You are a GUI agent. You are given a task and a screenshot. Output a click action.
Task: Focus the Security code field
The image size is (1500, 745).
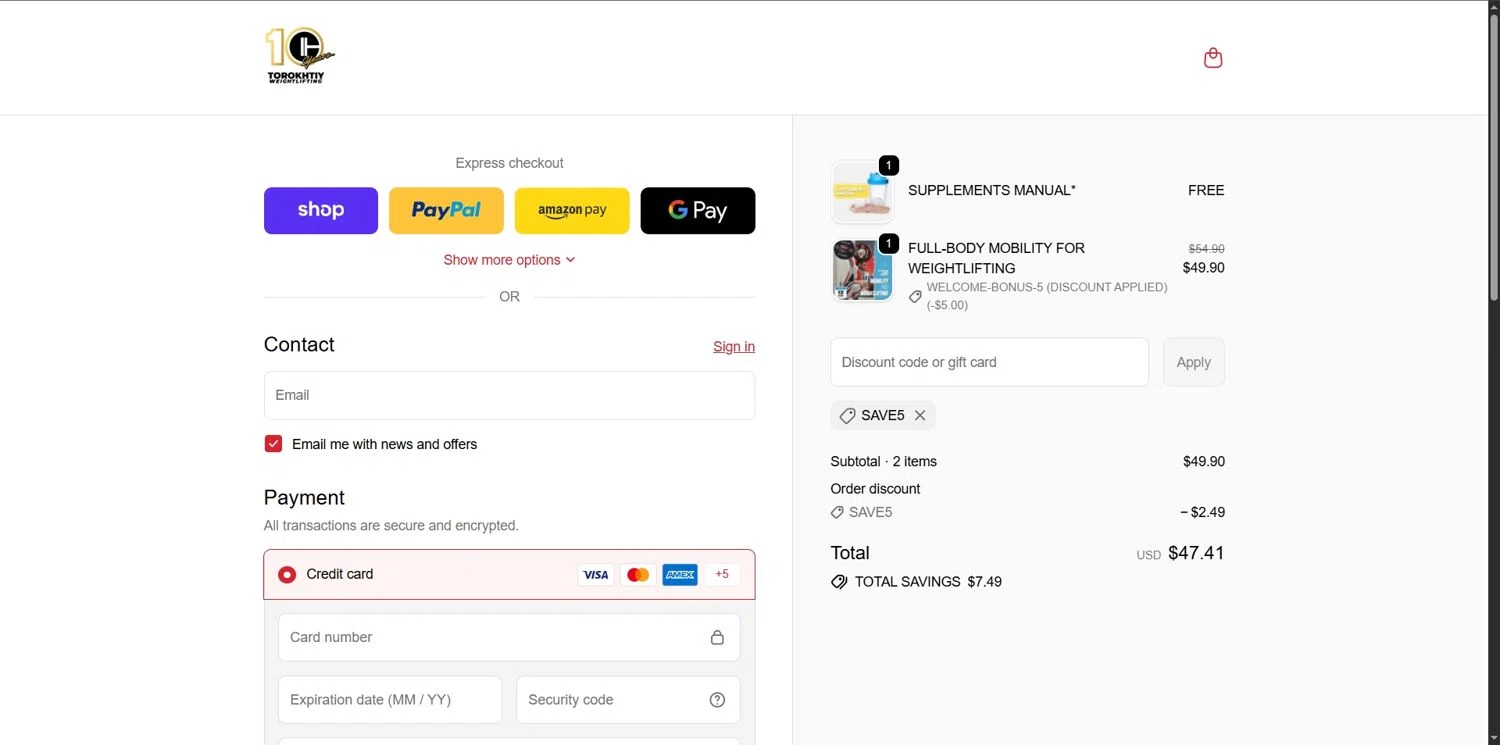click(x=628, y=700)
